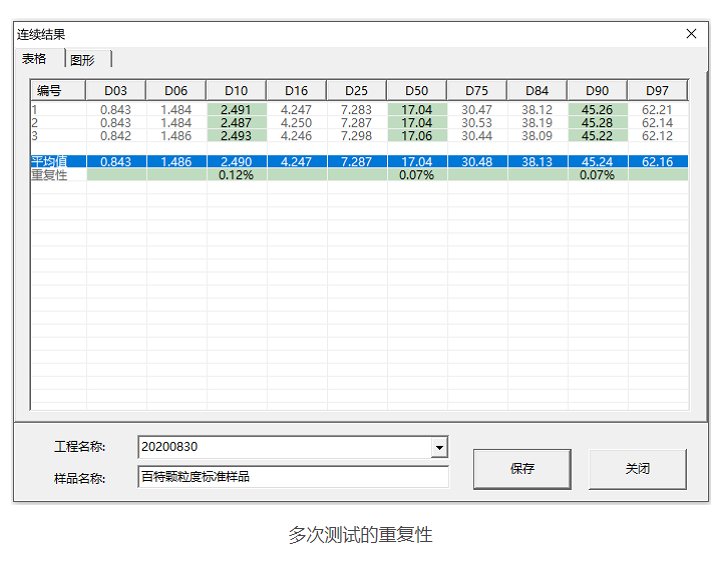Click the 0.12% repeatability cell under D10
The width and height of the screenshot is (720, 569).
point(236,174)
